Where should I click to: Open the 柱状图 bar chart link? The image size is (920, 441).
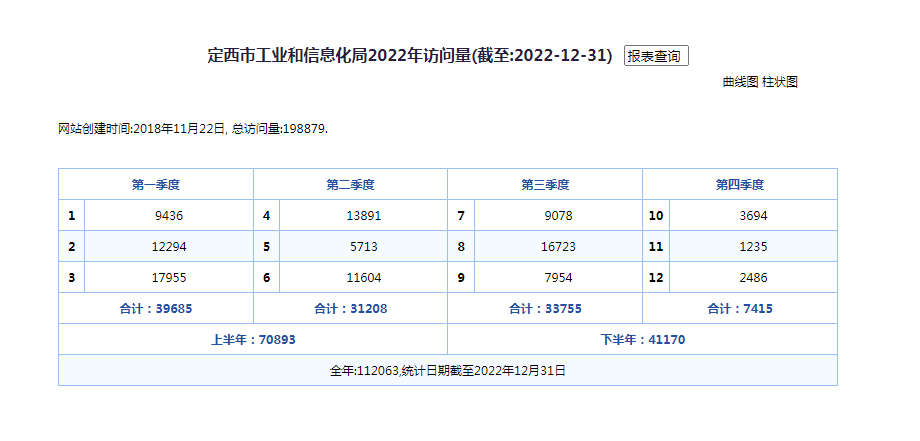[780, 82]
